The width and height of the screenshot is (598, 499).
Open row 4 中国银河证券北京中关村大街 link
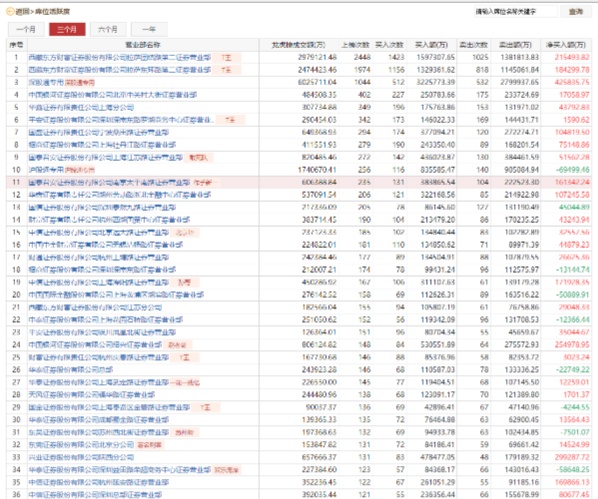coord(113,95)
